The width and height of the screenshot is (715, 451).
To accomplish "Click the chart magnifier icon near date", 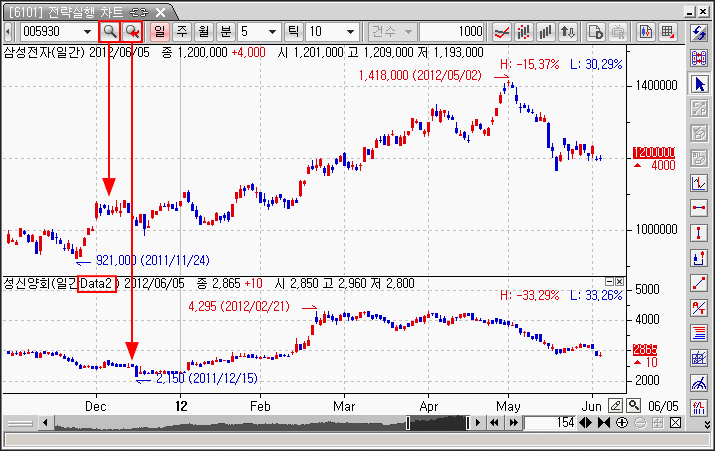I will click(x=616, y=405).
